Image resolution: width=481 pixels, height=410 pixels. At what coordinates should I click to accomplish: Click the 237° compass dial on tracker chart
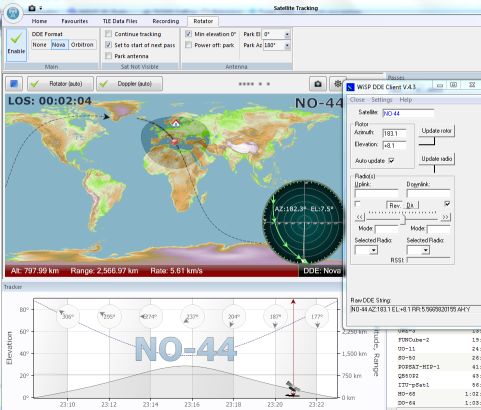[x=192, y=316]
